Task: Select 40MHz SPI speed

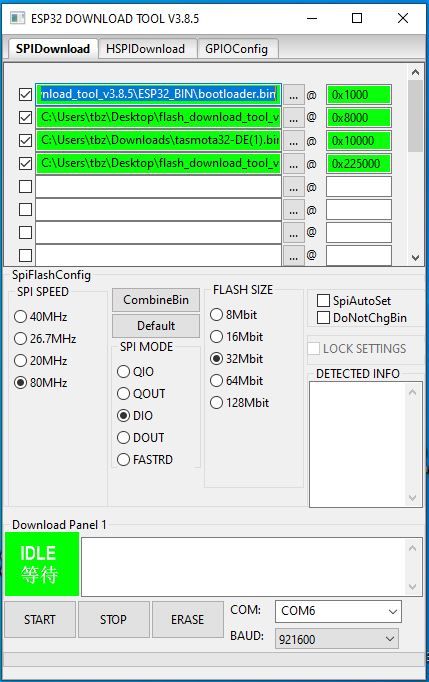Action: (x=40, y=317)
